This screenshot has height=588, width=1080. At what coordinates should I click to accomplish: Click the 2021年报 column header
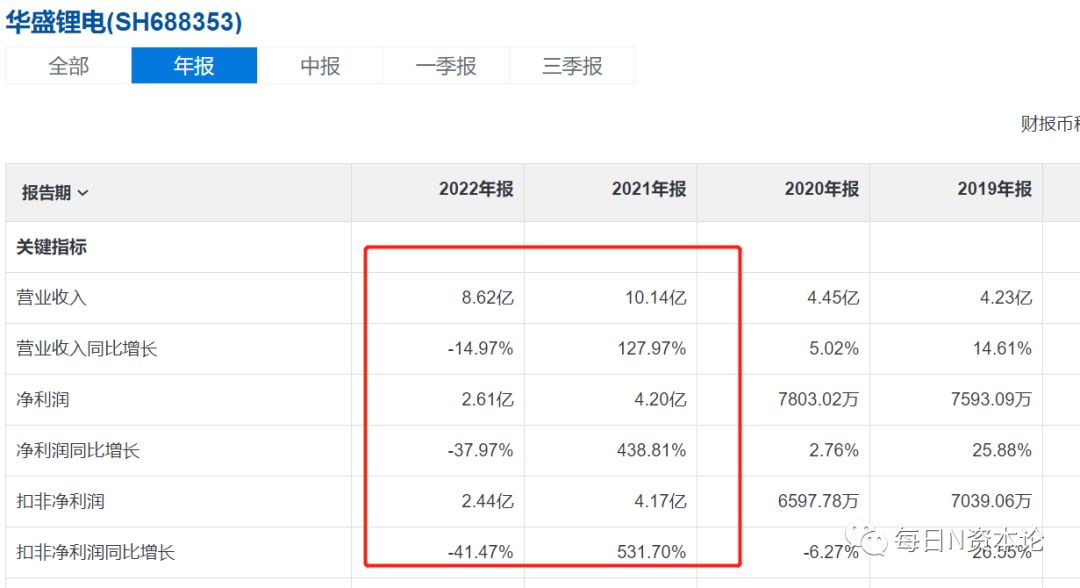coord(649,189)
